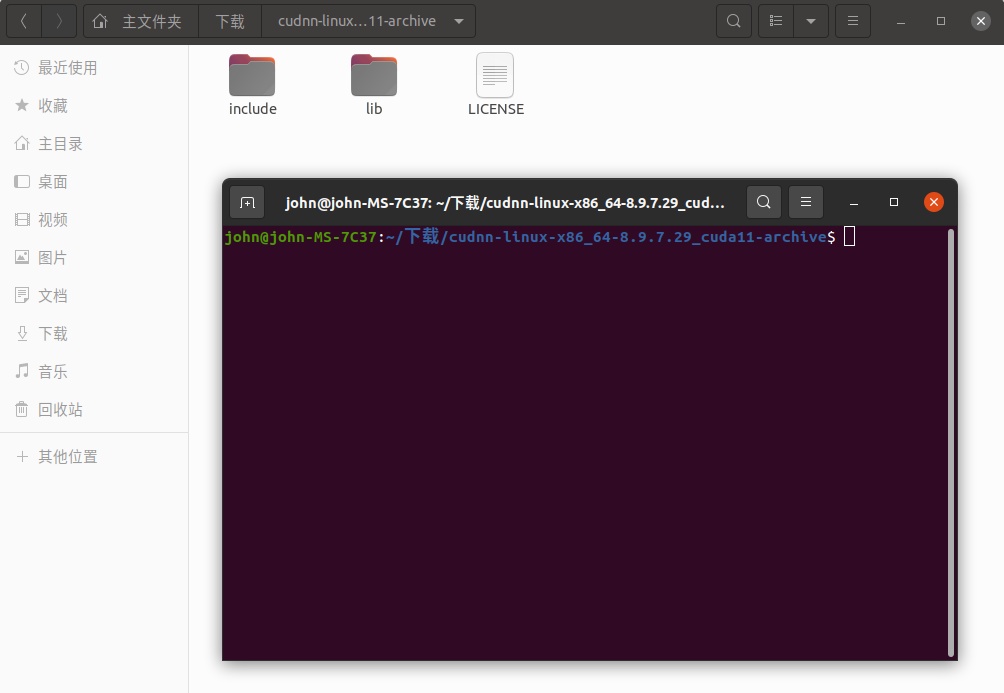Image resolution: width=1004 pixels, height=693 pixels.
Task: Click the terminal window title text
Action: tap(505, 203)
